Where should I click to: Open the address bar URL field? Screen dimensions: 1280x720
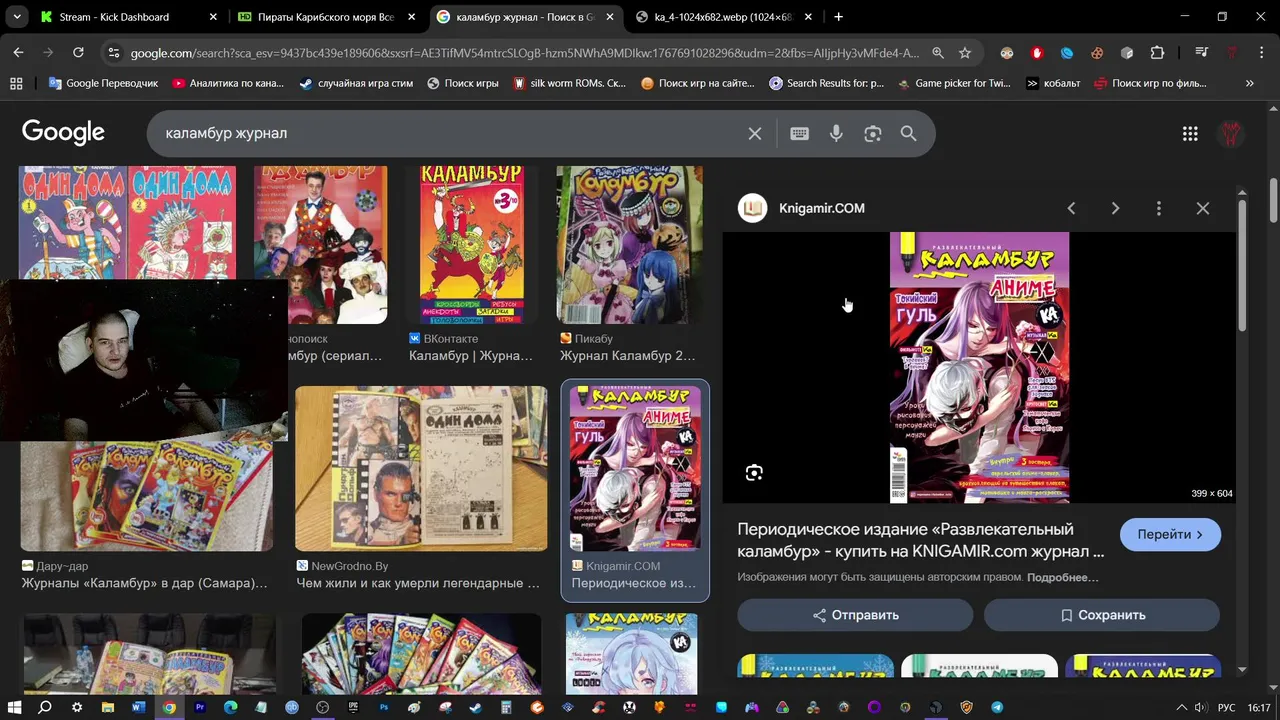click(525, 52)
